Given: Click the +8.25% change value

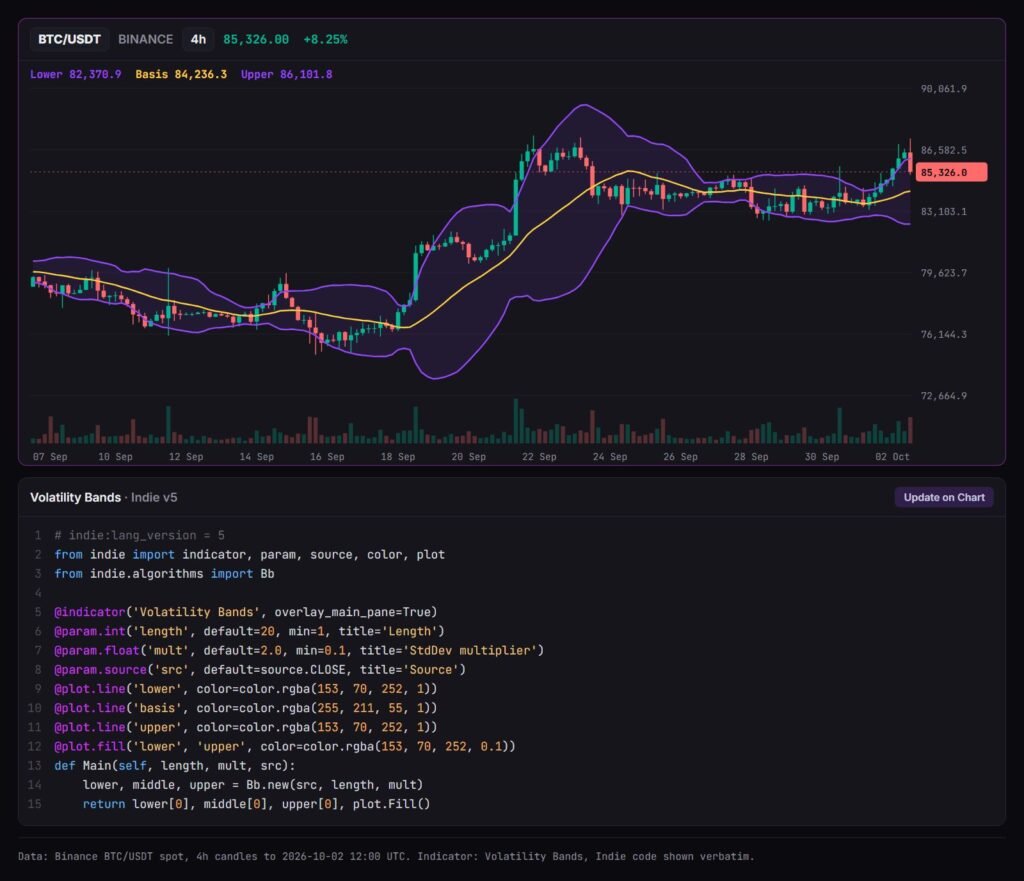Looking at the screenshot, I should point(325,39).
